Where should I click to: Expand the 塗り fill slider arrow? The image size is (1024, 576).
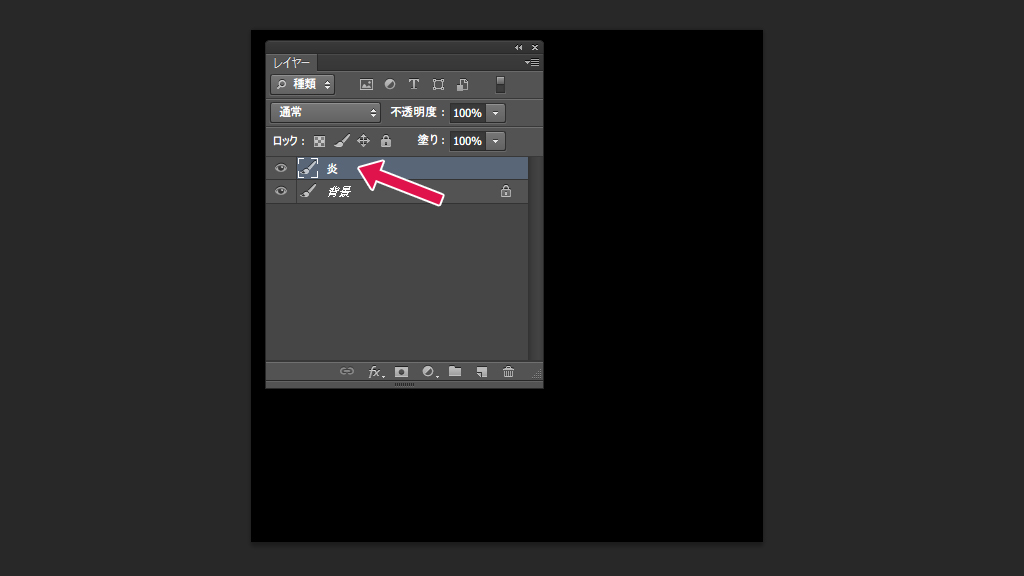[x=496, y=141]
